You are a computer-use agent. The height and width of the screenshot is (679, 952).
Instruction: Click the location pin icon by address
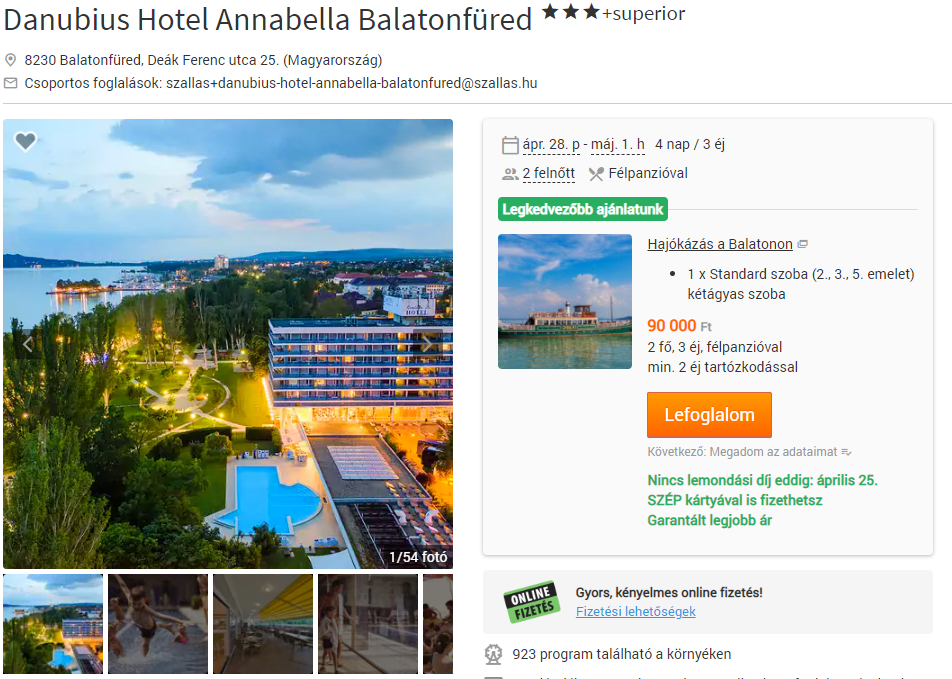coord(10,60)
